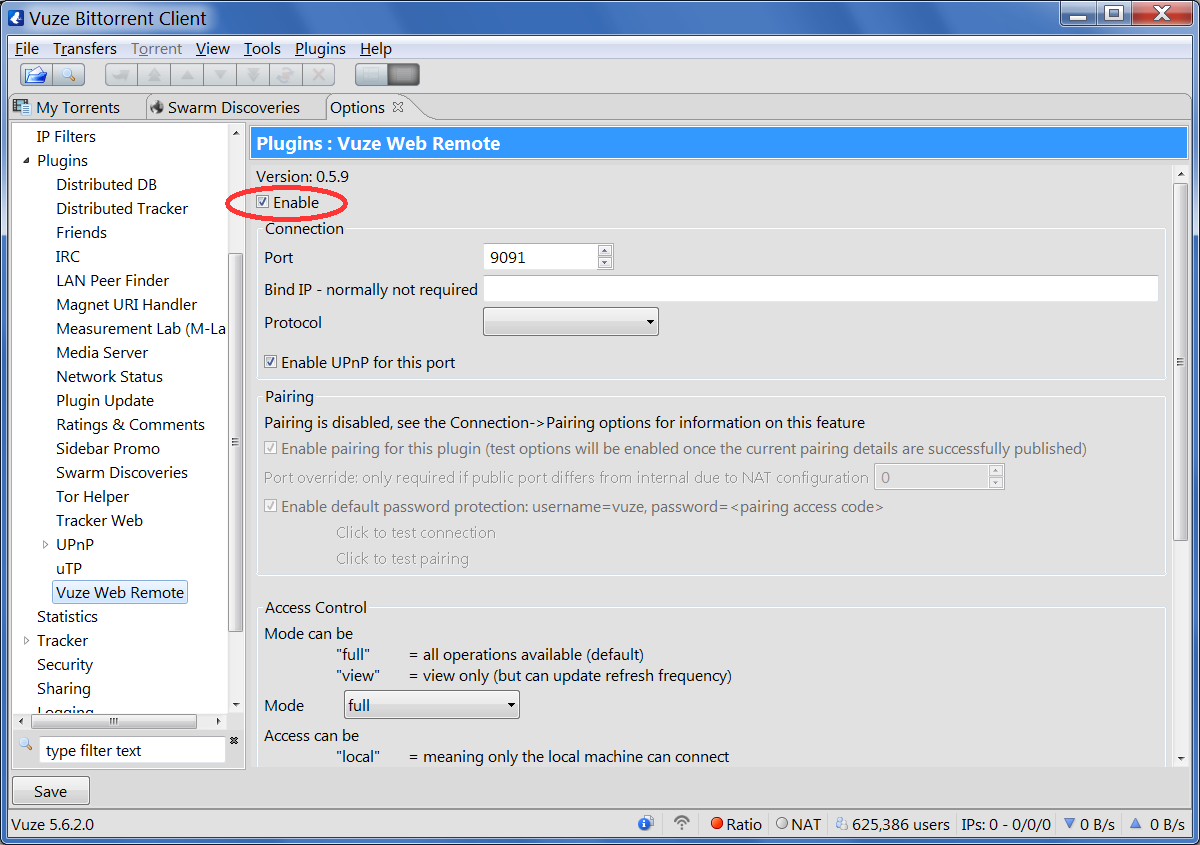The height and width of the screenshot is (845, 1200).
Task: Click the Open Torrent folder toolbar icon
Action: [36, 74]
